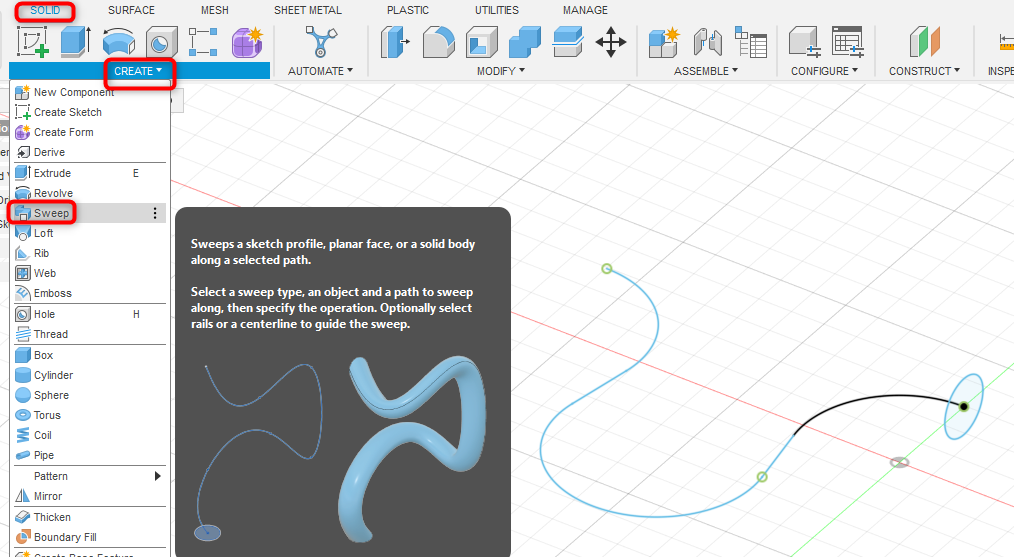Click the Create Form toolbar icon
1014x557 pixels.
click(x=247, y=42)
